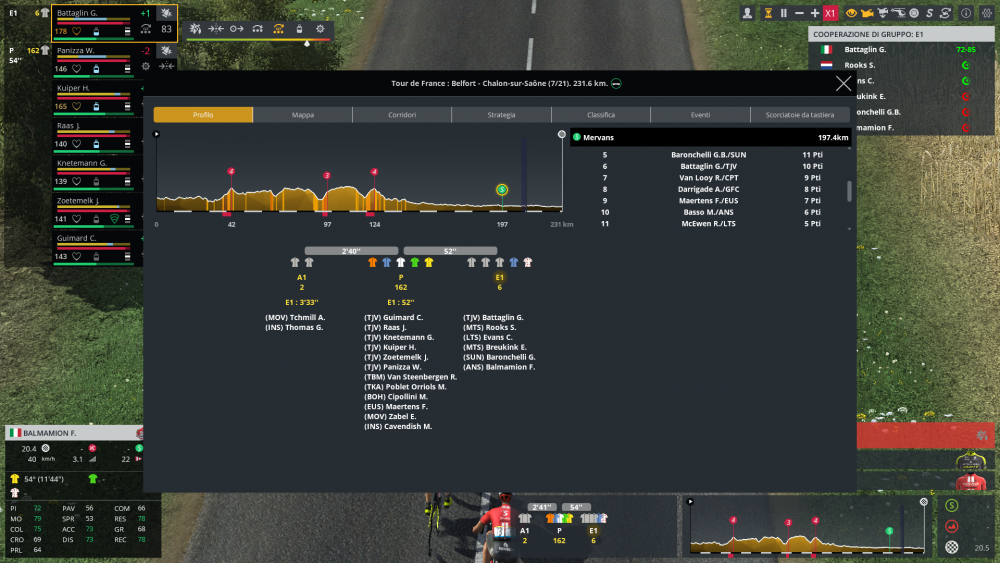Click checkered finish flag icon bottom right

click(952, 547)
